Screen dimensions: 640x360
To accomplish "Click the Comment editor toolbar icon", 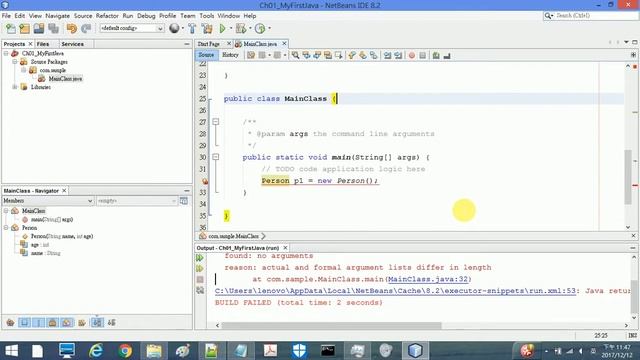I will tap(436, 55).
